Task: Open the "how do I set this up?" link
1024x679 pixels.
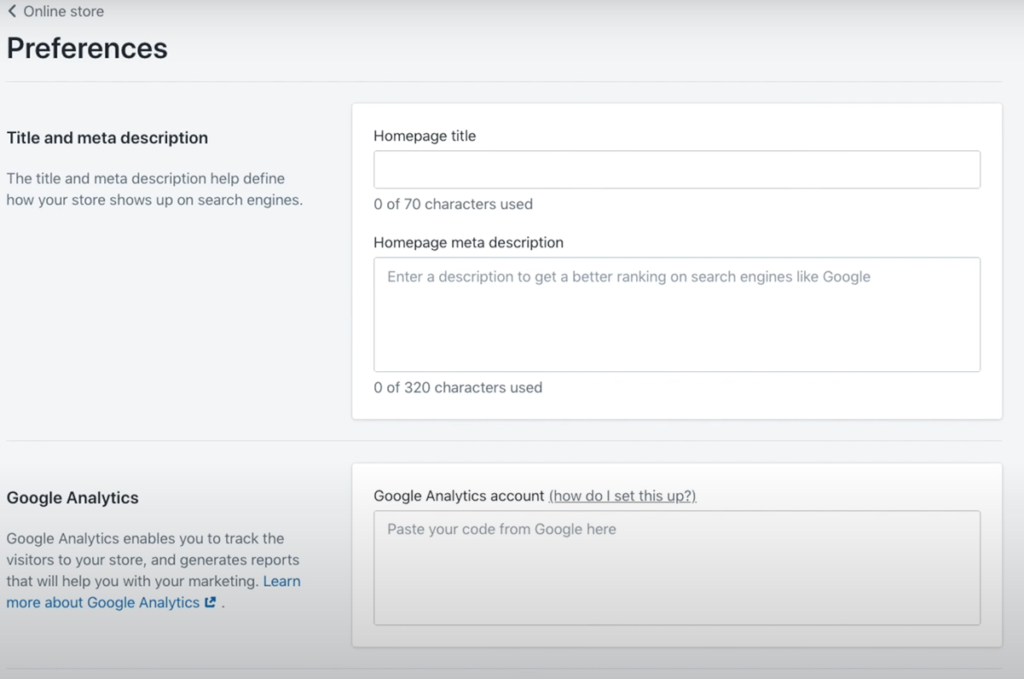Action: coord(622,496)
